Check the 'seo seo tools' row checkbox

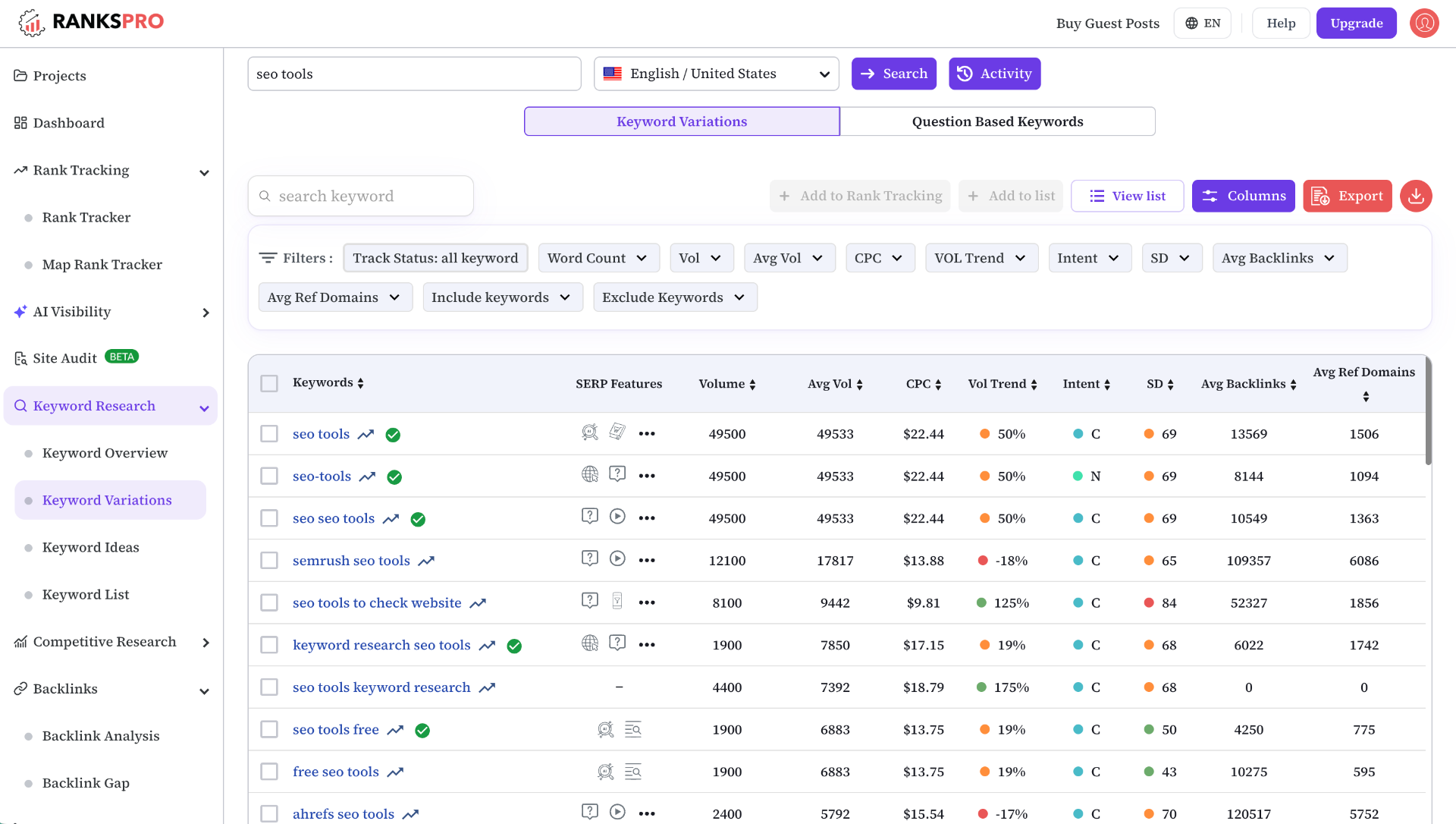coord(269,518)
